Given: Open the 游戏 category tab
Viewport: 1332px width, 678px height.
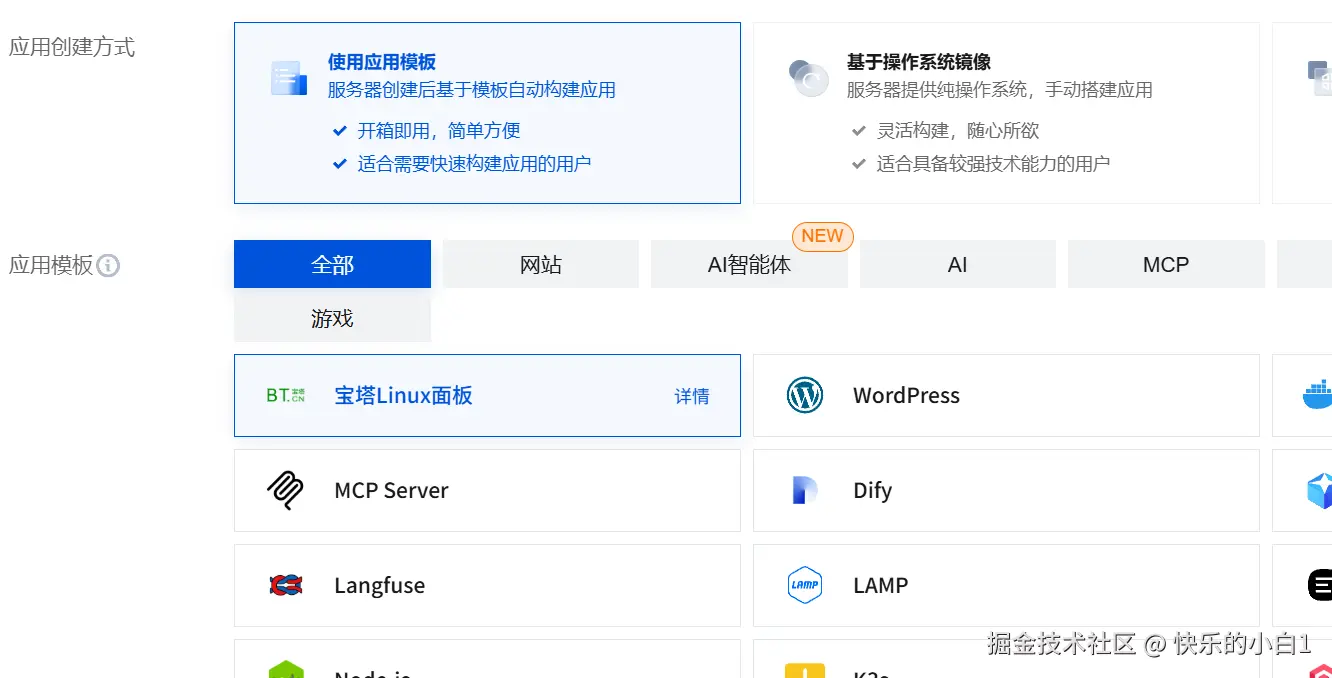Looking at the screenshot, I should pyautogui.click(x=332, y=318).
